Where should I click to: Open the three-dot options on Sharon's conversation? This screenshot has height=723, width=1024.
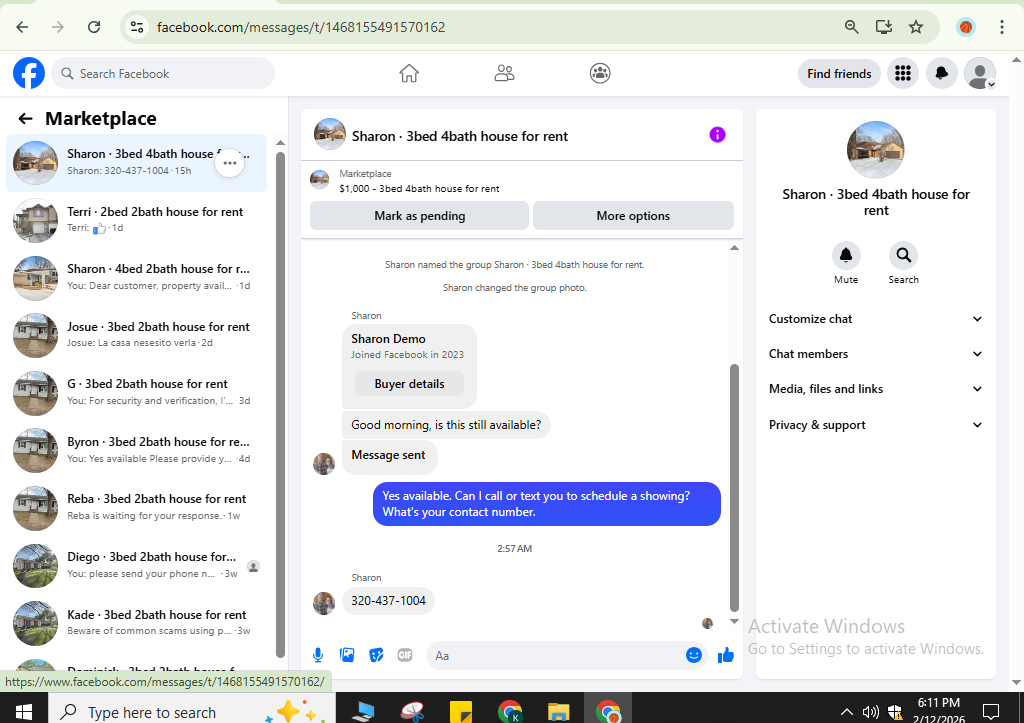tap(230, 163)
